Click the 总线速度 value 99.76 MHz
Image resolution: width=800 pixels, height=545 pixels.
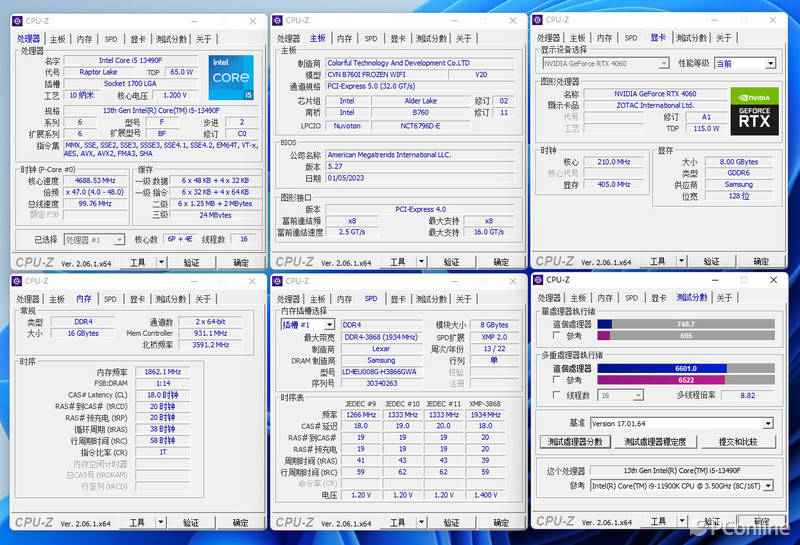coord(95,204)
